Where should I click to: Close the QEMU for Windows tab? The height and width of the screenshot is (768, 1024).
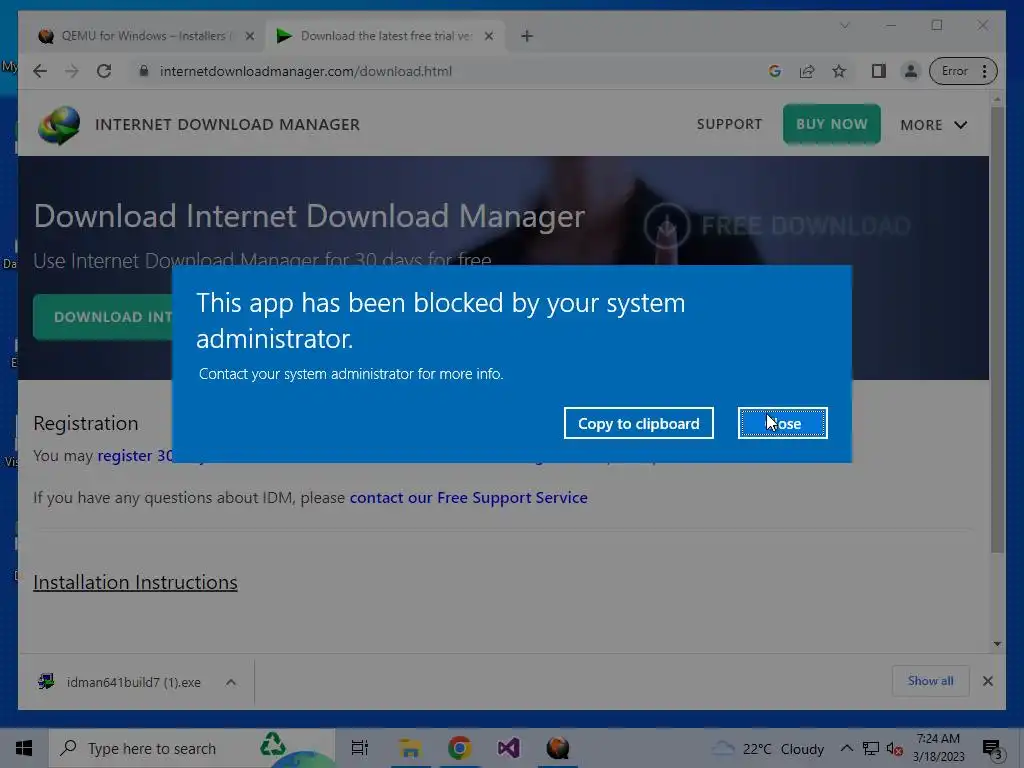(x=249, y=37)
